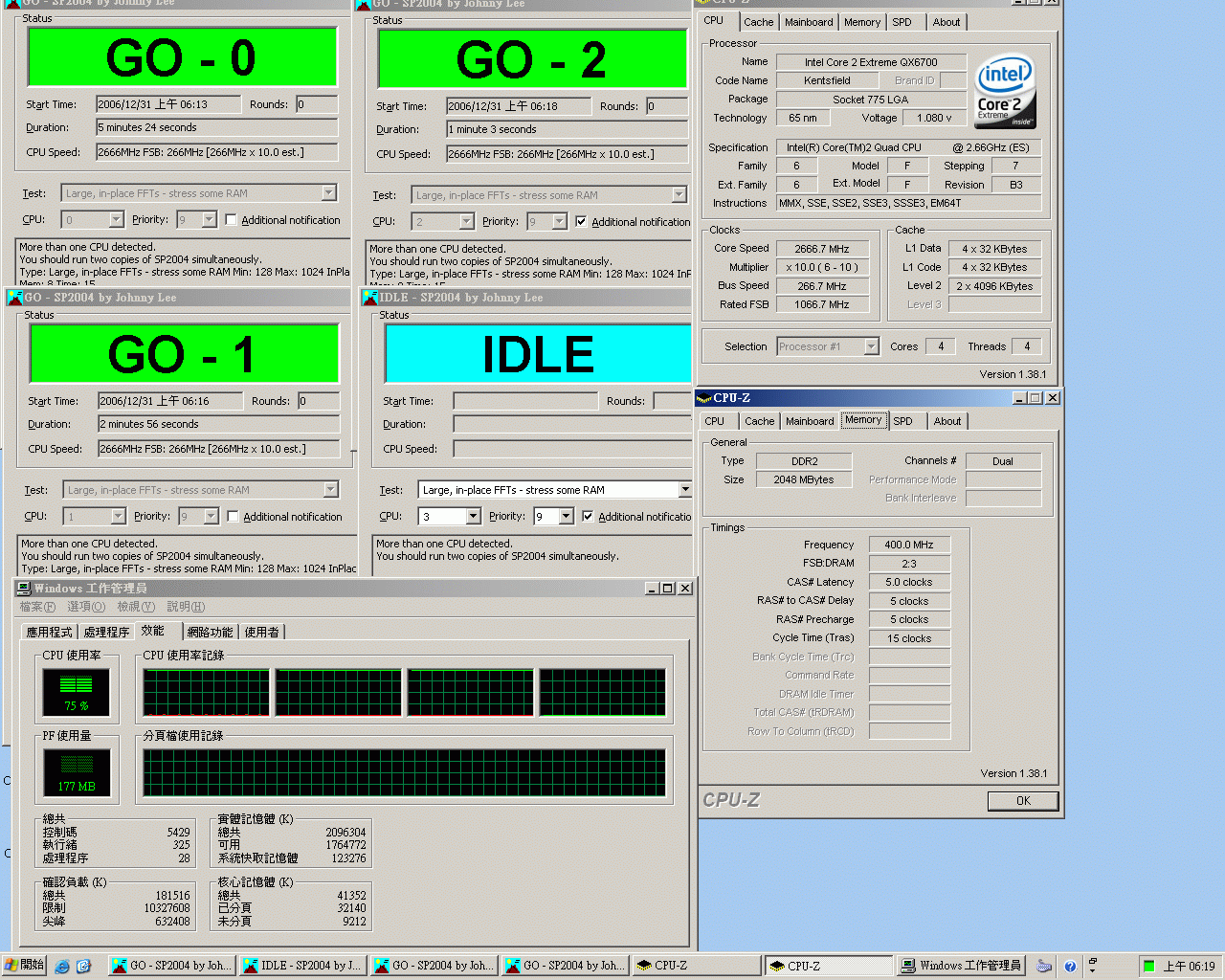Open 檢視(V) menu in Task Manager
Viewport: 1225px width, 980px height.
(136, 607)
